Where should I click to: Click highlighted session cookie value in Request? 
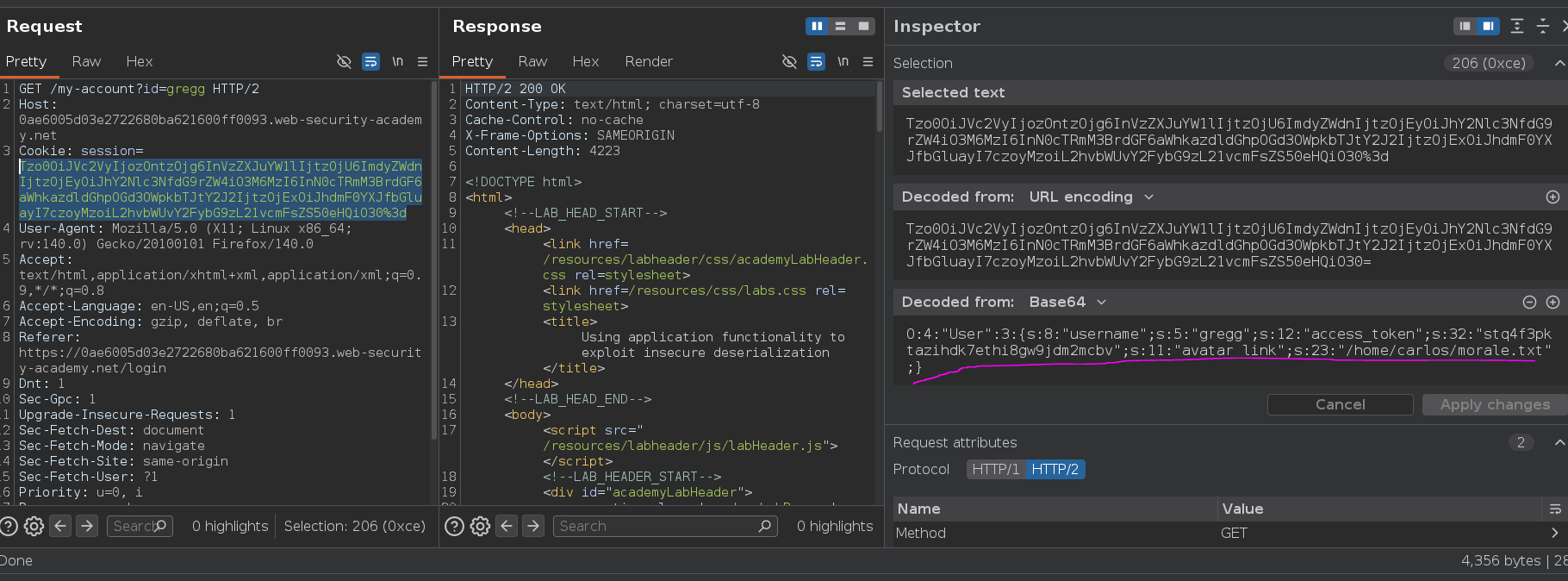point(221,190)
